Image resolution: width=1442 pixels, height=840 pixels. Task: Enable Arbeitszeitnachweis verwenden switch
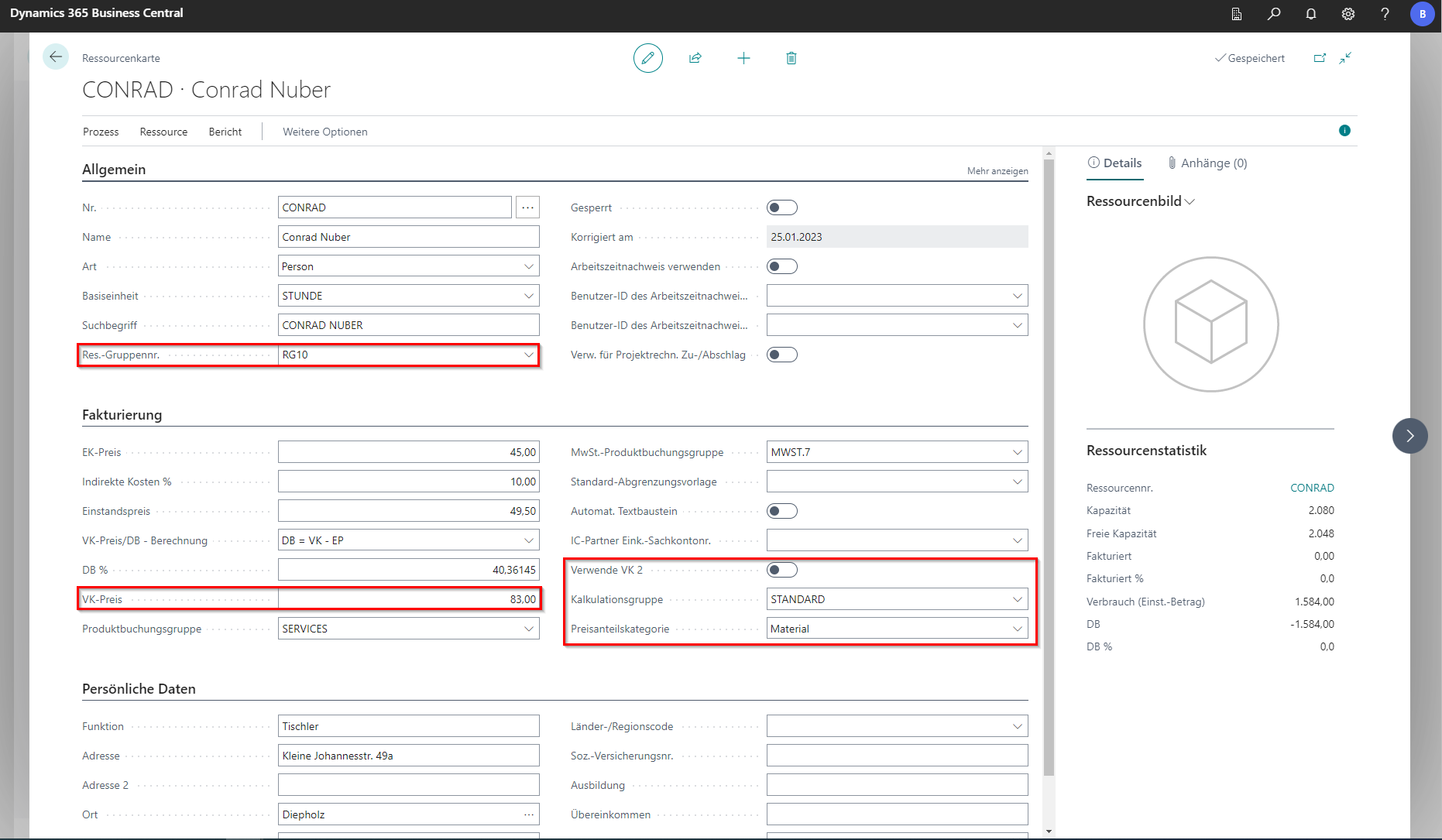781,266
